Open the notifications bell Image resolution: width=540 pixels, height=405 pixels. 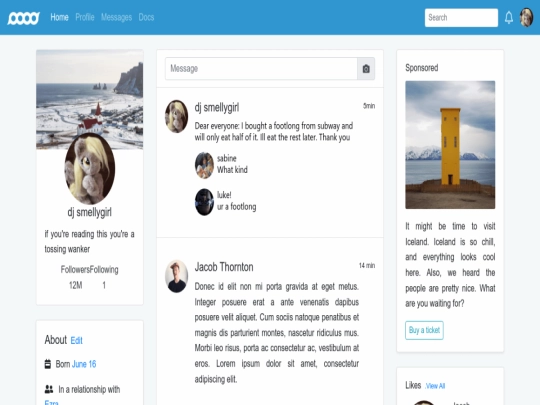[509, 18]
